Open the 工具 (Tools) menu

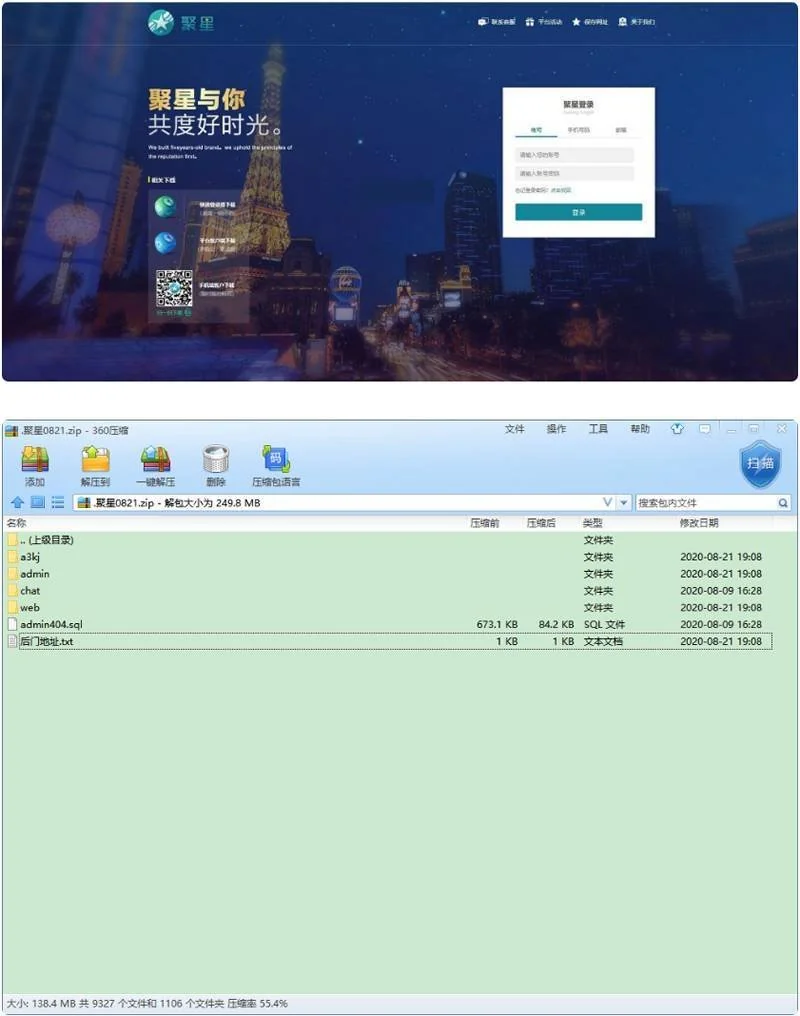coord(598,429)
